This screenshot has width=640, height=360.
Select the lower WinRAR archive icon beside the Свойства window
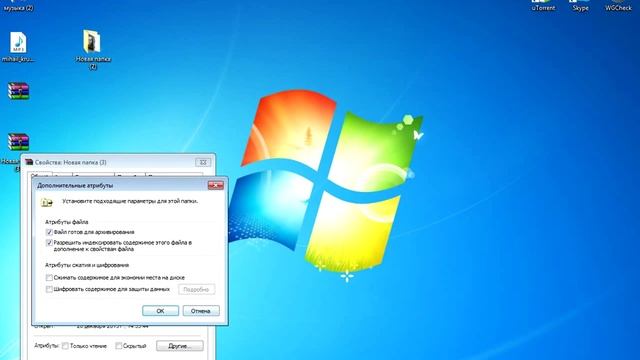18,142
